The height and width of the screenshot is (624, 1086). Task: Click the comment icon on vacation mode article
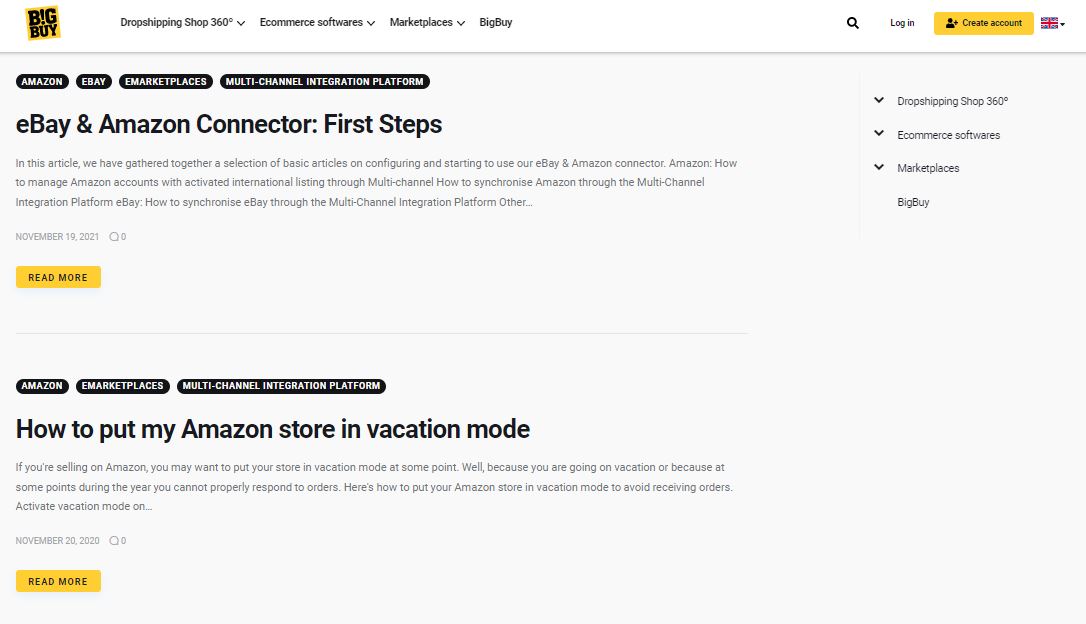click(114, 540)
